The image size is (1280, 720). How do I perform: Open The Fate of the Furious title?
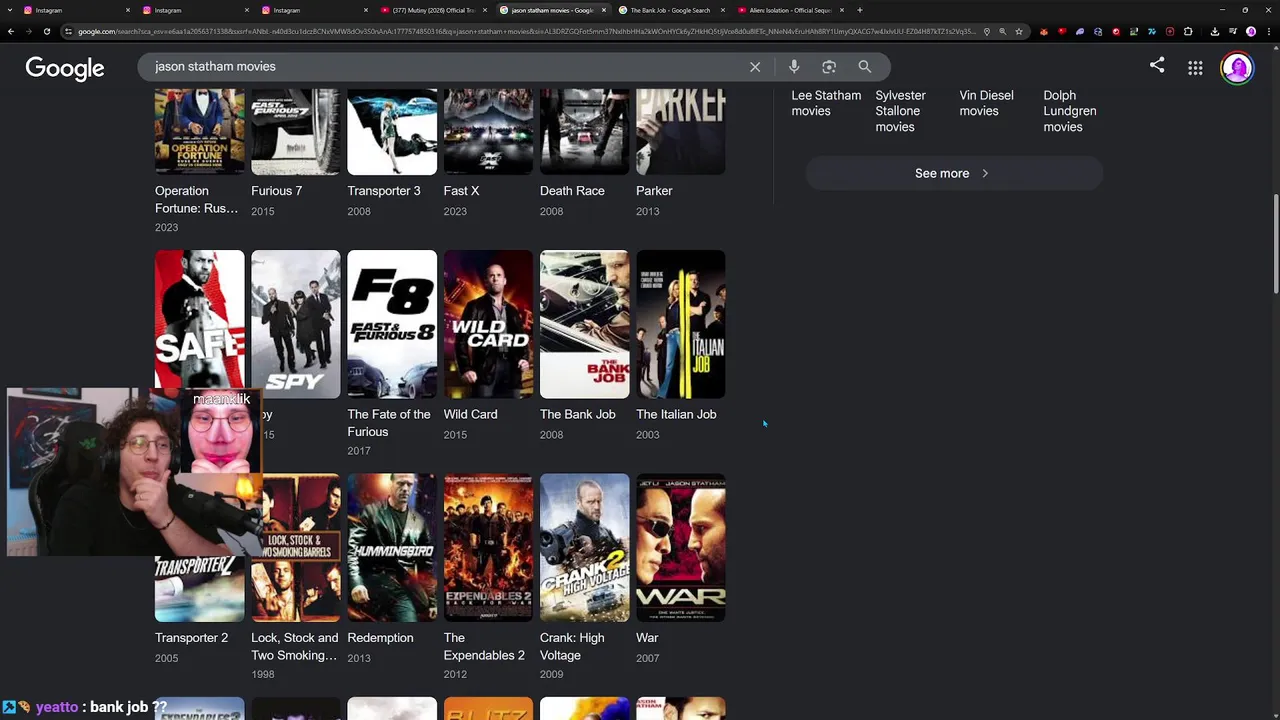389,423
